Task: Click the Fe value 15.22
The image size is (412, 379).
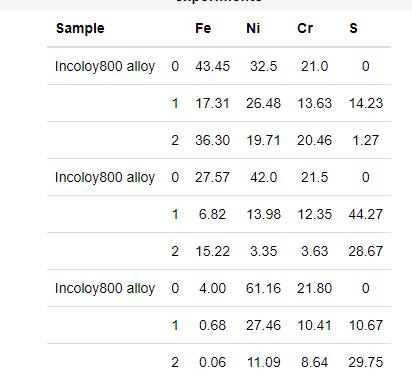Action: [x=212, y=251]
